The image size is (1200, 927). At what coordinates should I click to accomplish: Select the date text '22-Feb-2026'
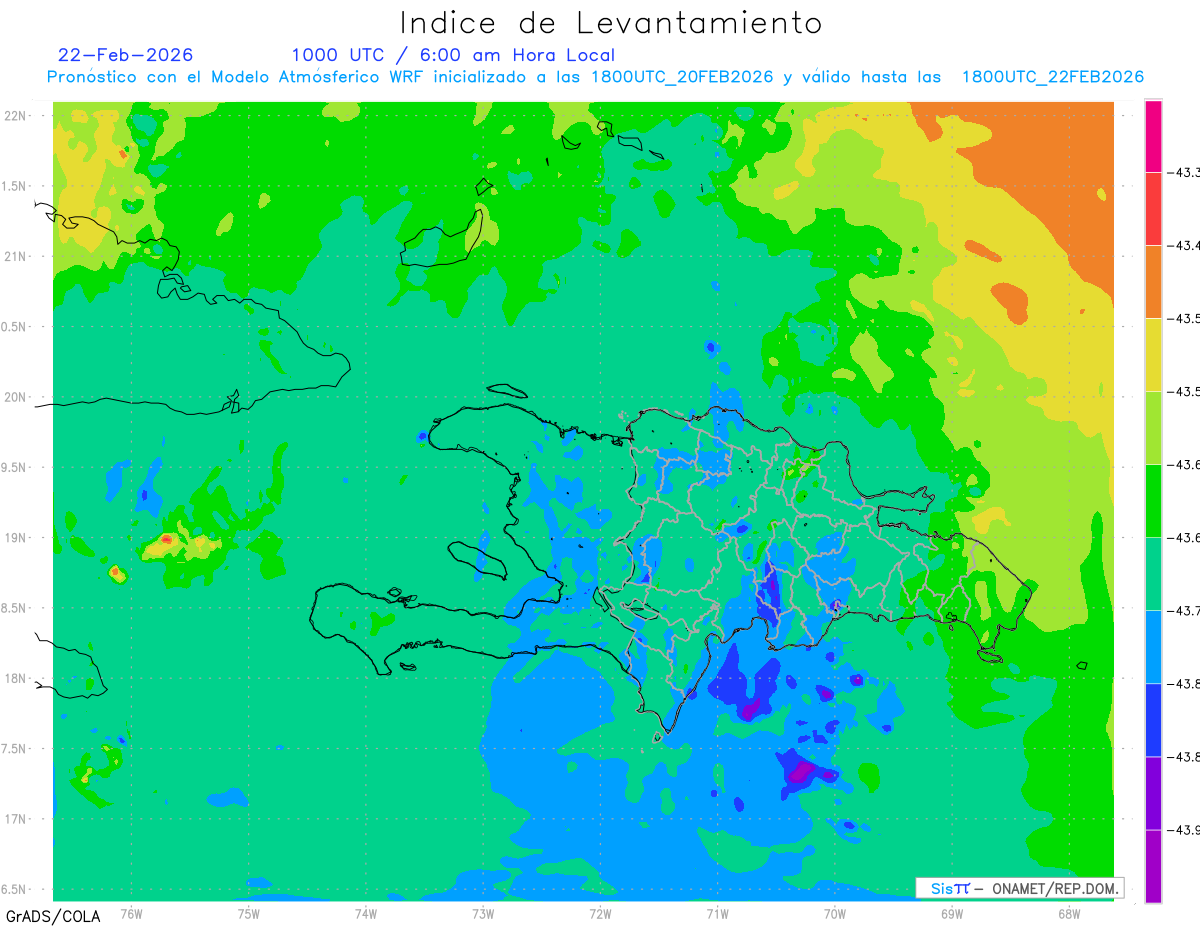coord(125,55)
